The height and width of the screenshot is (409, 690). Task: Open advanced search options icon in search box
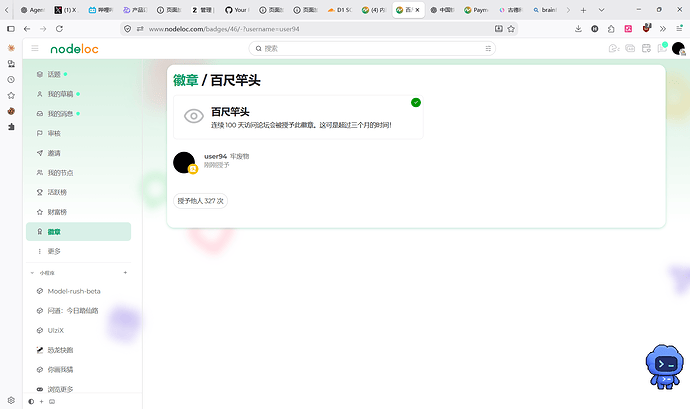coord(488,48)
